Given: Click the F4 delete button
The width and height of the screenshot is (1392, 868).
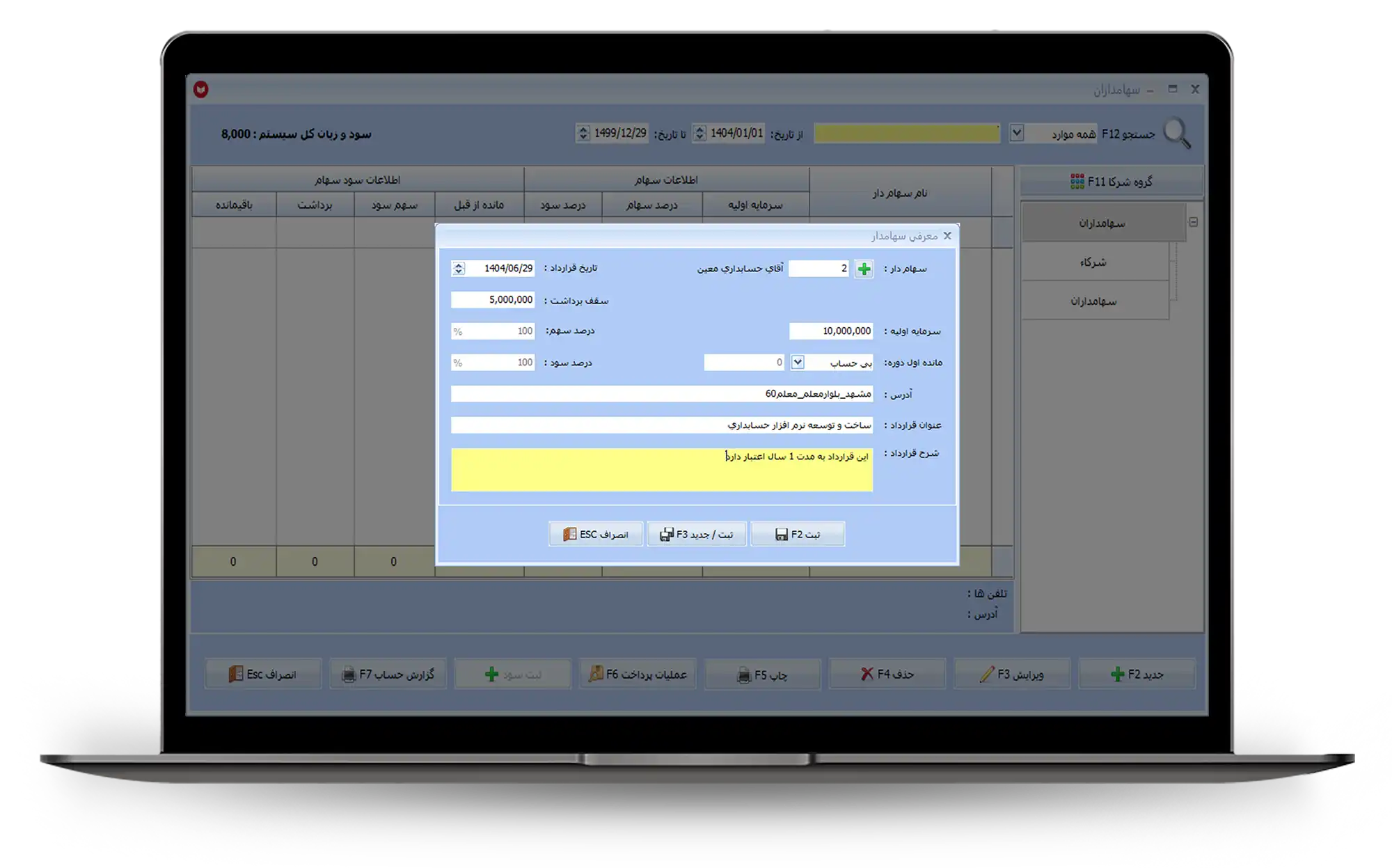Looking at the screenshot, I should [x=887, y=674].
